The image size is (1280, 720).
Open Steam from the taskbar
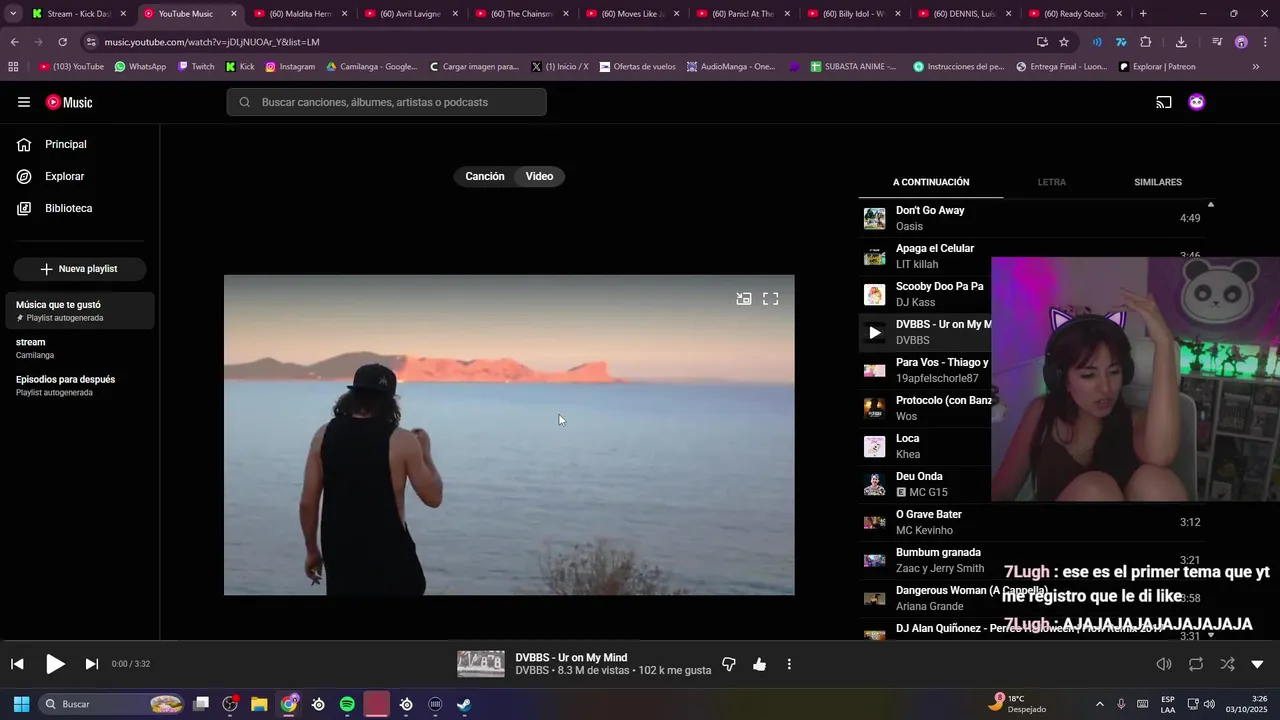[464, 704]
